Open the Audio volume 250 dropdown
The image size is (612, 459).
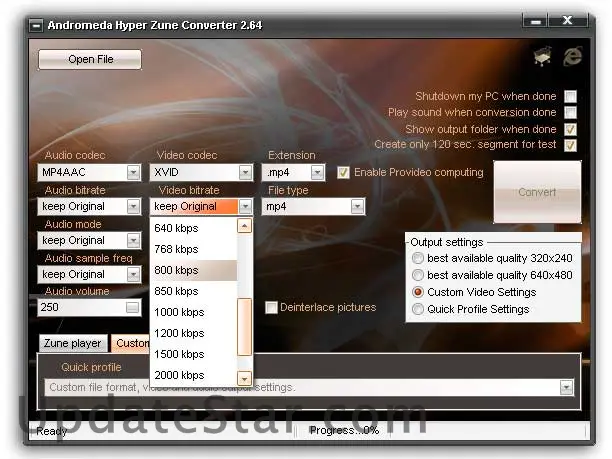pos(133,308)
